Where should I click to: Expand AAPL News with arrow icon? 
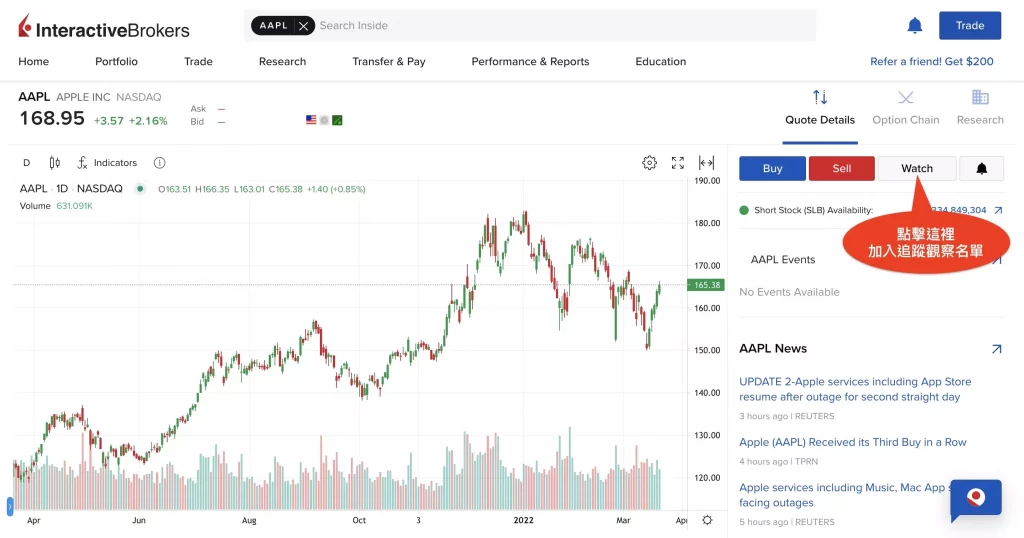[x=997, y=349]
